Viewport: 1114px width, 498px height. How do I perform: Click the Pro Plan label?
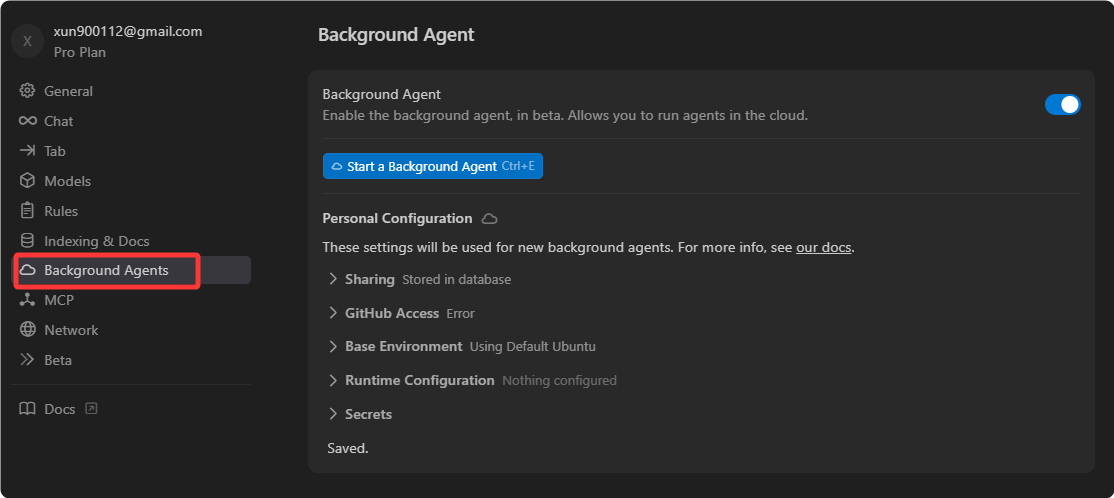(x=80, y=52)
